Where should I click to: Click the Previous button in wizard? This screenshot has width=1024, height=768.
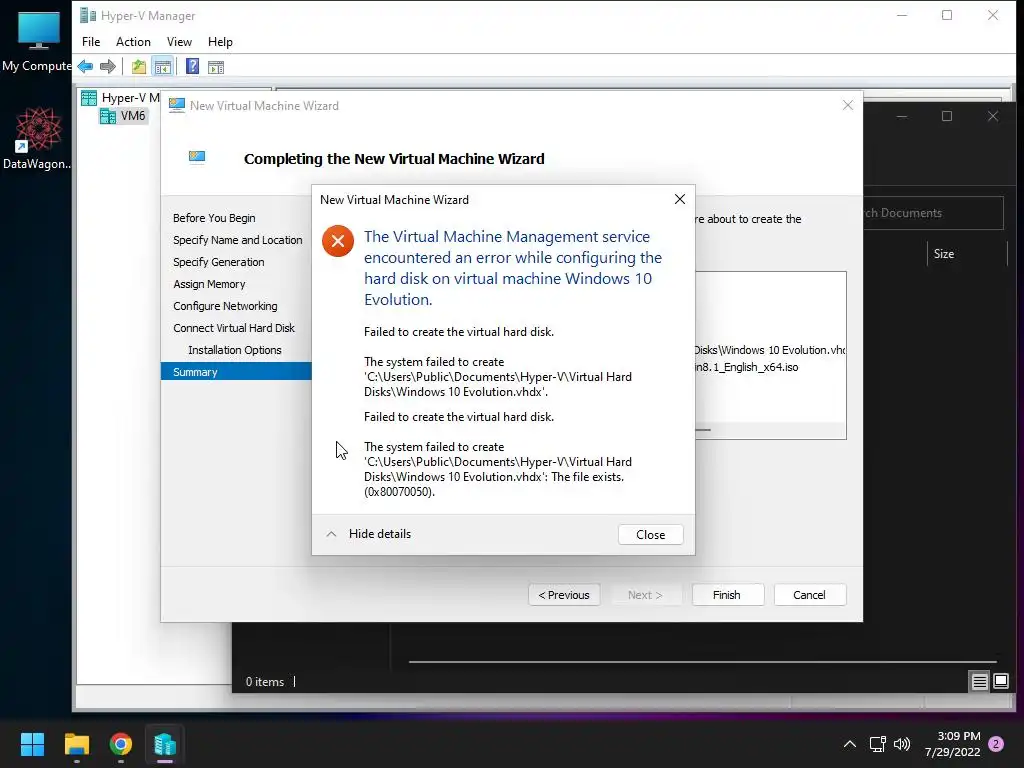pos(564,595)
